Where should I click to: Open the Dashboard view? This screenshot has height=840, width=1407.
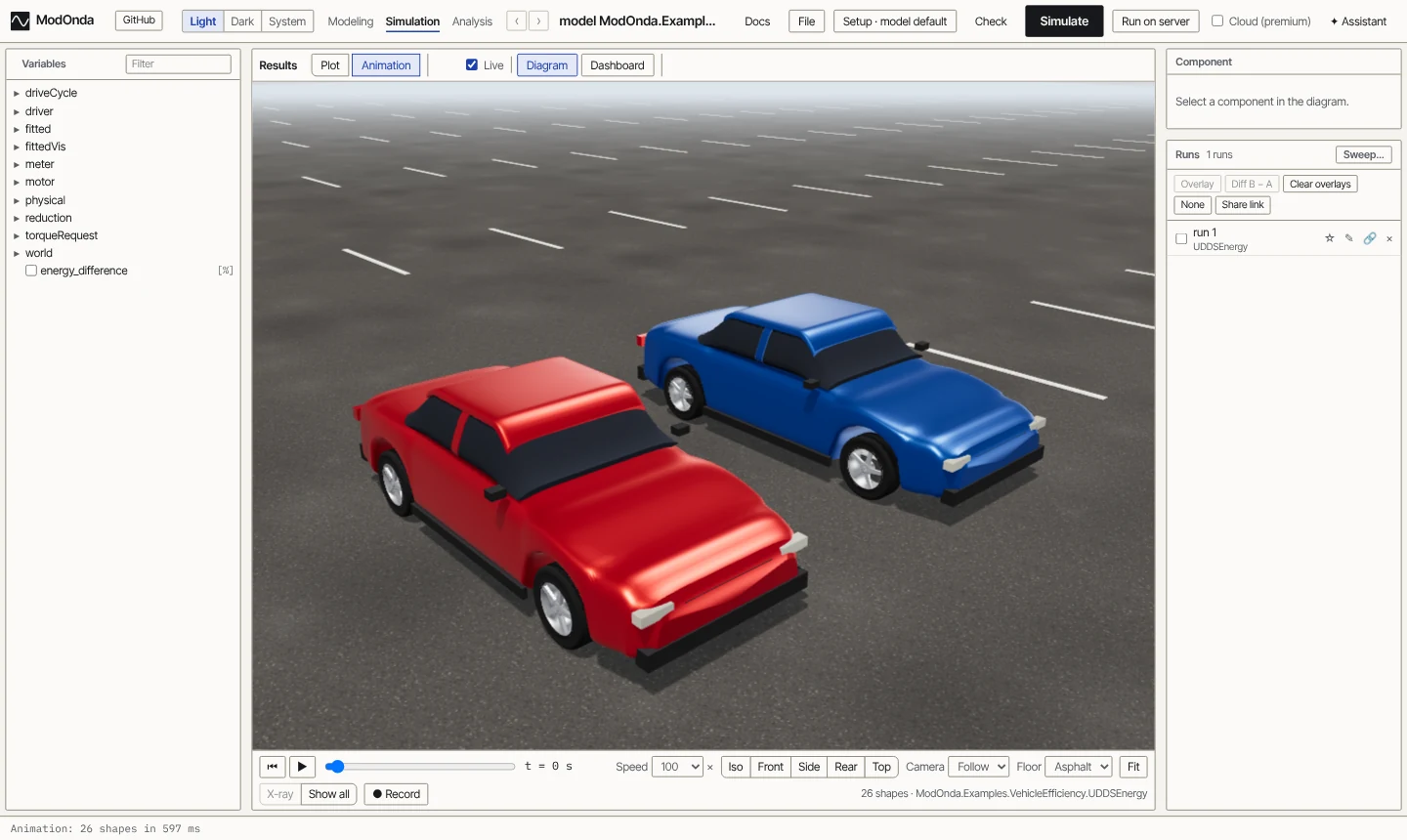pos(618,65)
